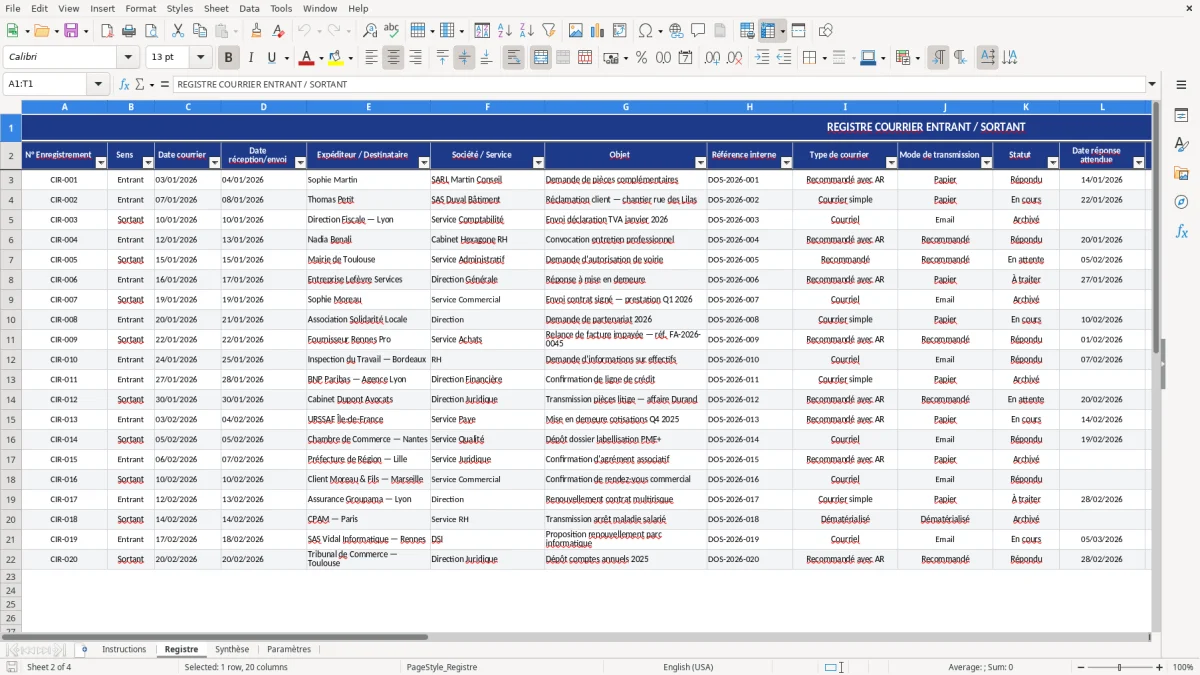Viewport: 1200px width, 675px height.
Task: Click the formula input line field
Action: (x=659, y=84)
